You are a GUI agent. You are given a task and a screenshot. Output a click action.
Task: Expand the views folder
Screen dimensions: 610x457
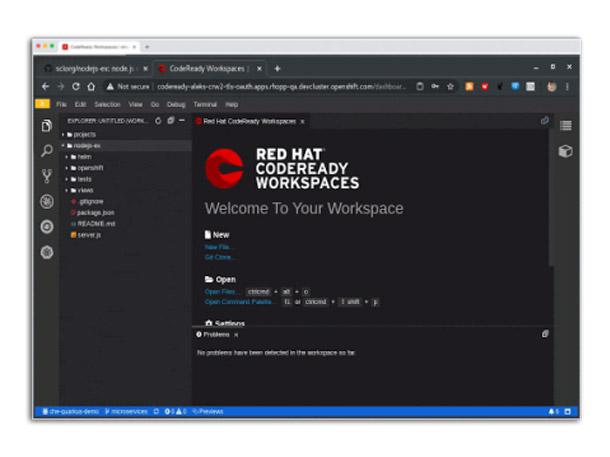(x=82, y=190)
